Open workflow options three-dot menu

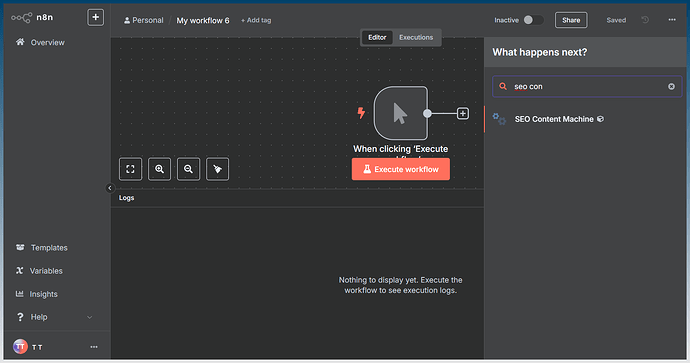point(672,20)
